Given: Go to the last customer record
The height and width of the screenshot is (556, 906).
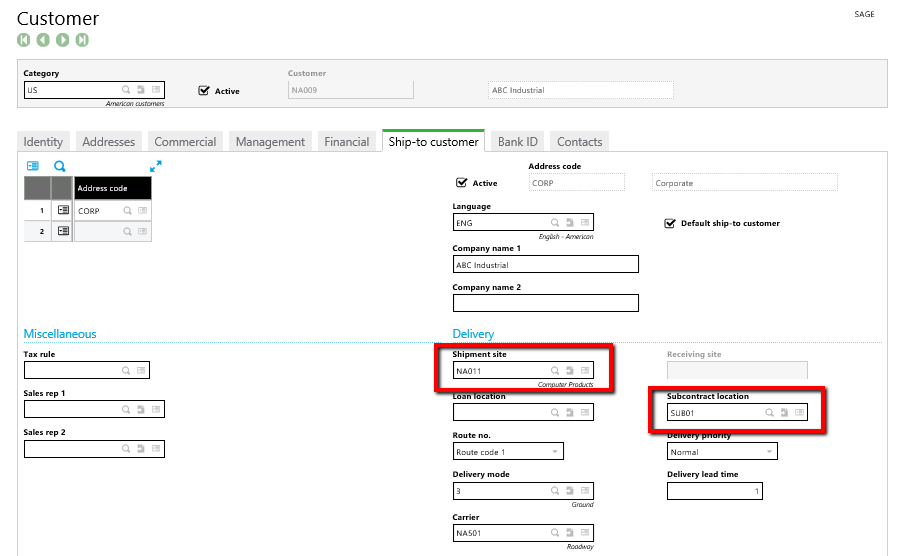Looking at the screenshot, I should tap(82, 40).
